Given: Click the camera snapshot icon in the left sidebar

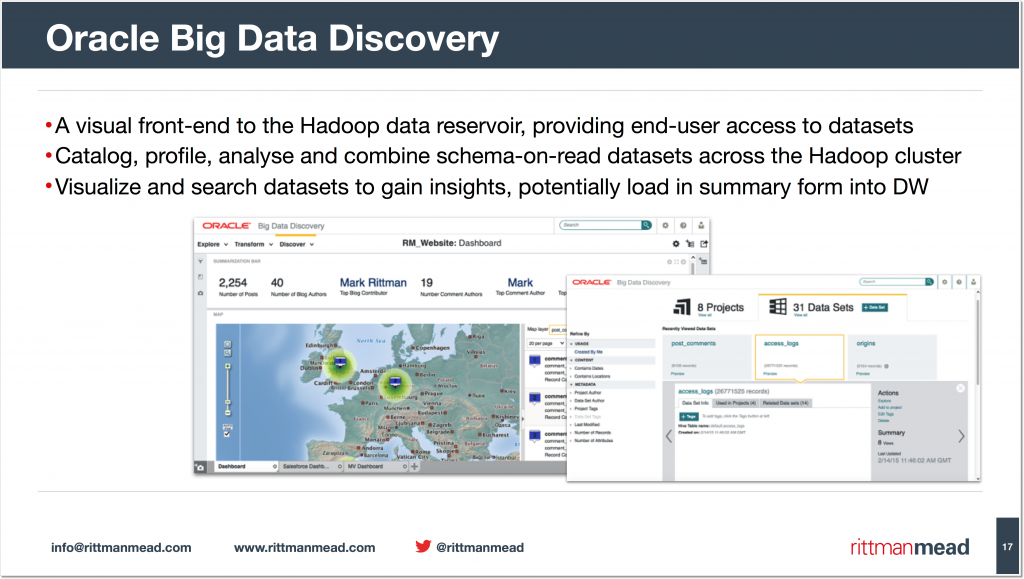Looking at the screenshot, I should point(200,293).
